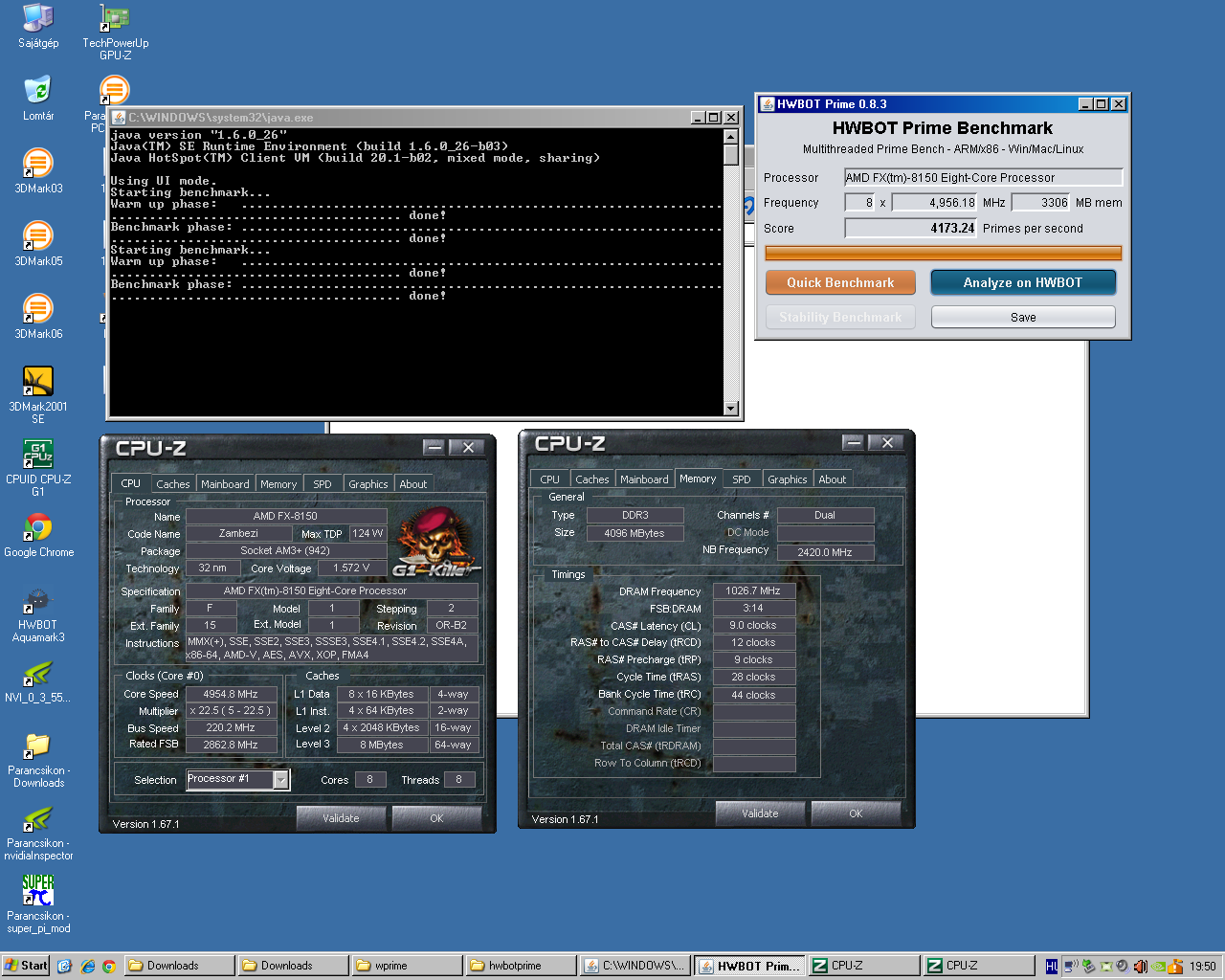Click the Processor name field in HWBOT Prime
The image size is (1225, 980).
983,177
